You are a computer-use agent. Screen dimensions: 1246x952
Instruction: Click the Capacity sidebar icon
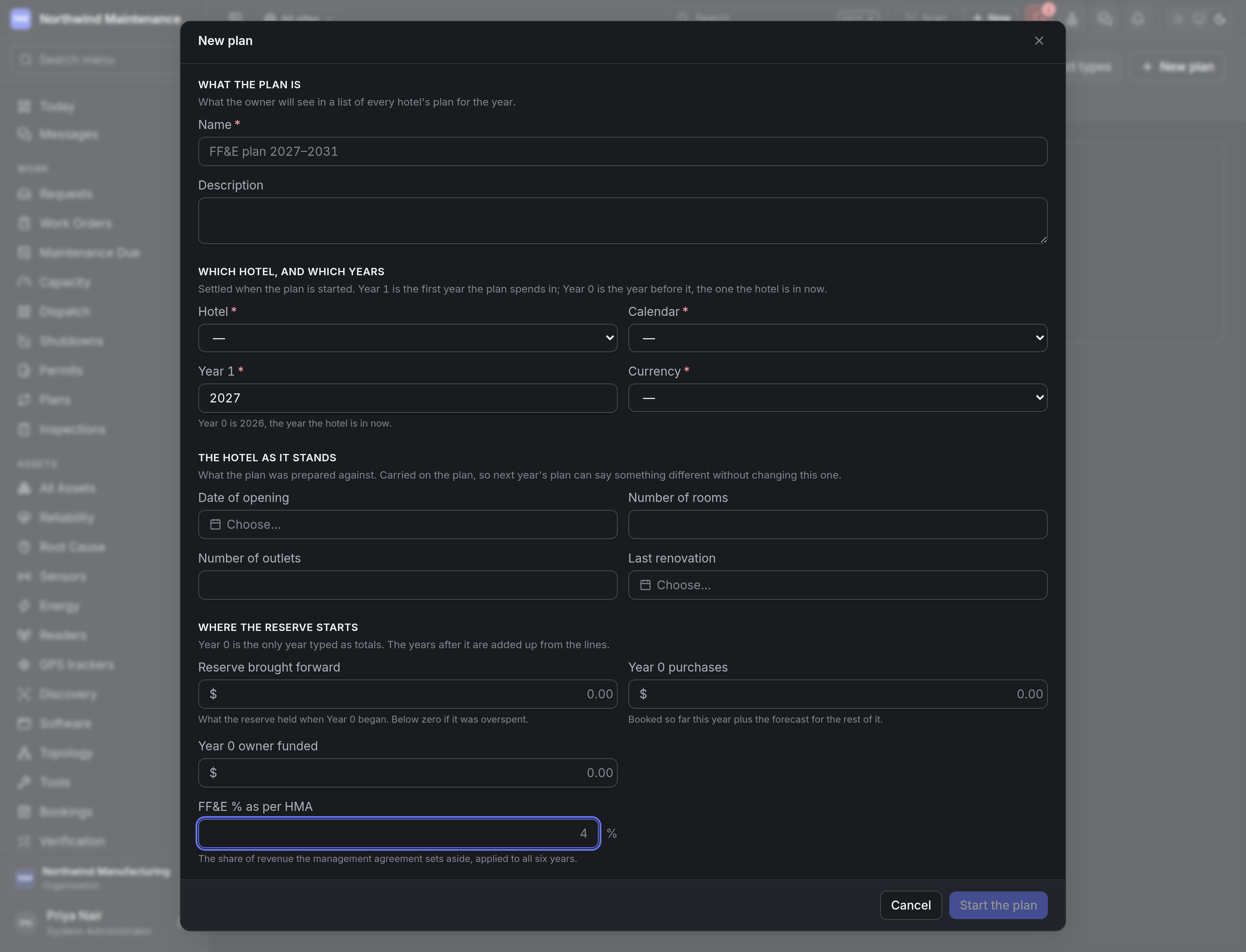[x=24, y=282]
